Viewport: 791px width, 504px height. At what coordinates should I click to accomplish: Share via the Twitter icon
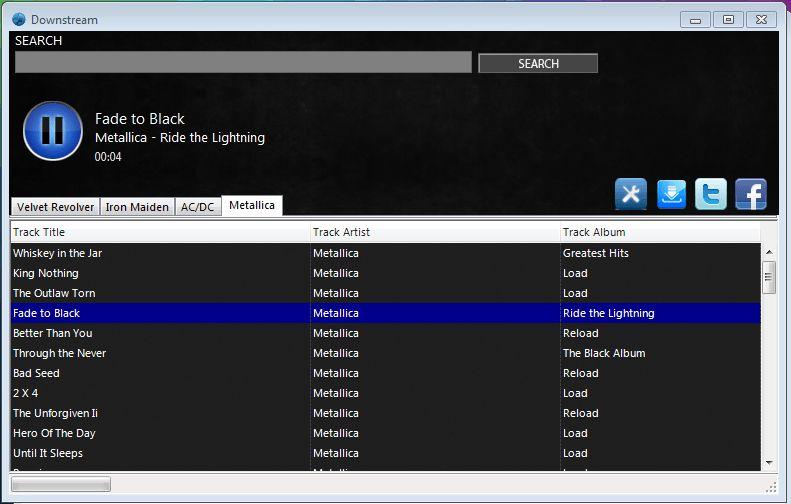pos(711,194)
